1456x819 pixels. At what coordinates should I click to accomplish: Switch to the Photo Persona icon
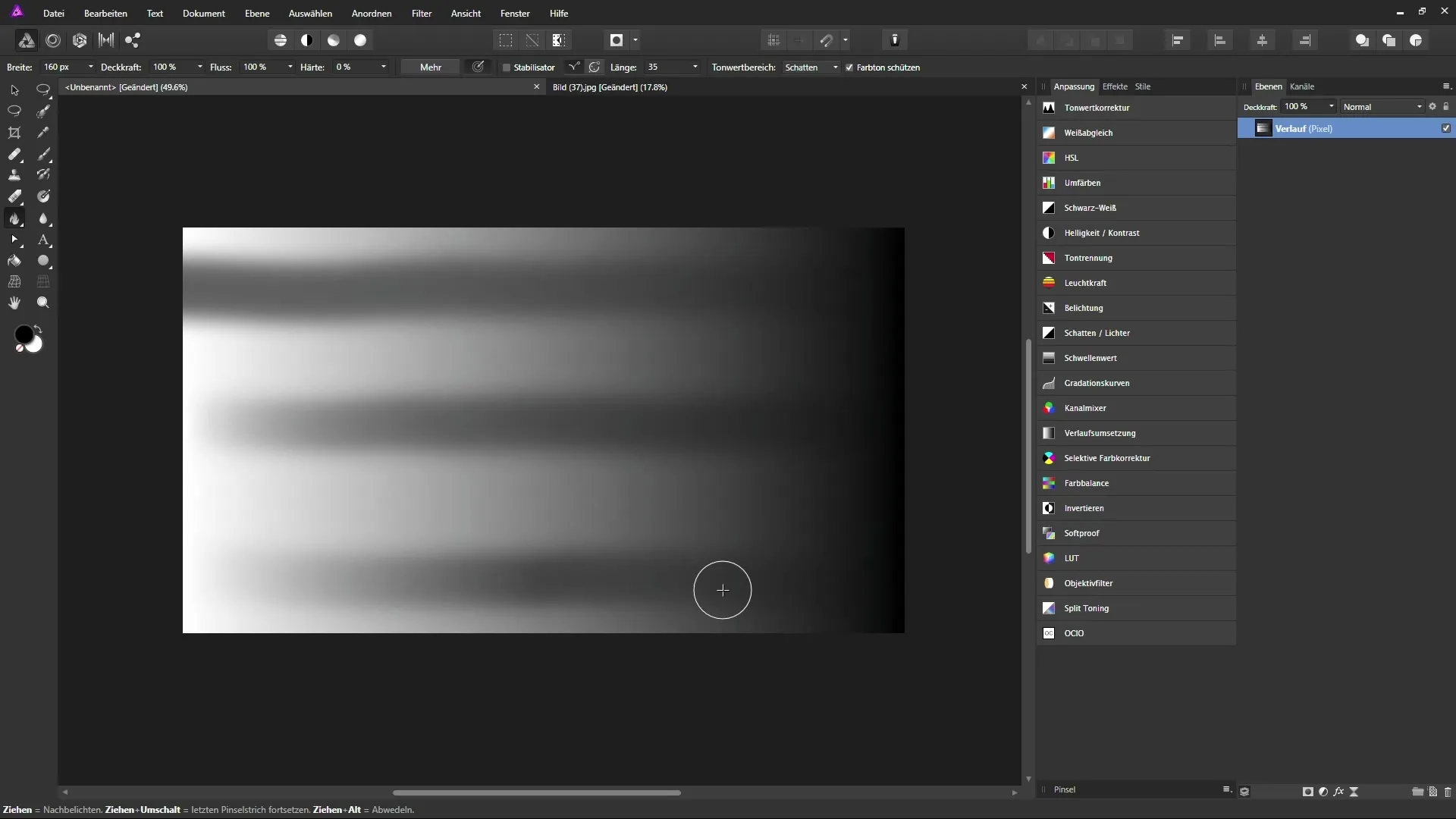(x=27, y=40)
